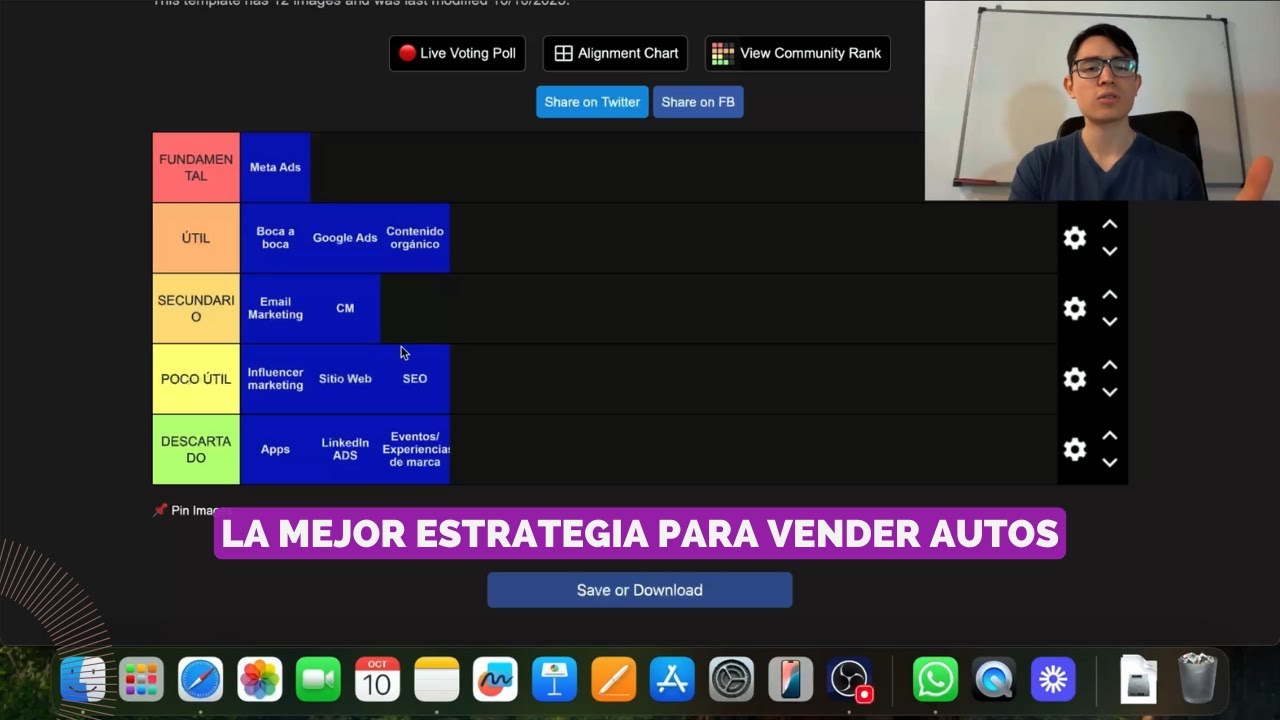Image resolution: width=1280 pixels, height=720 pixels.
Task: Open the purple sunburst app in the Dock
Action: click(1053, 680)
